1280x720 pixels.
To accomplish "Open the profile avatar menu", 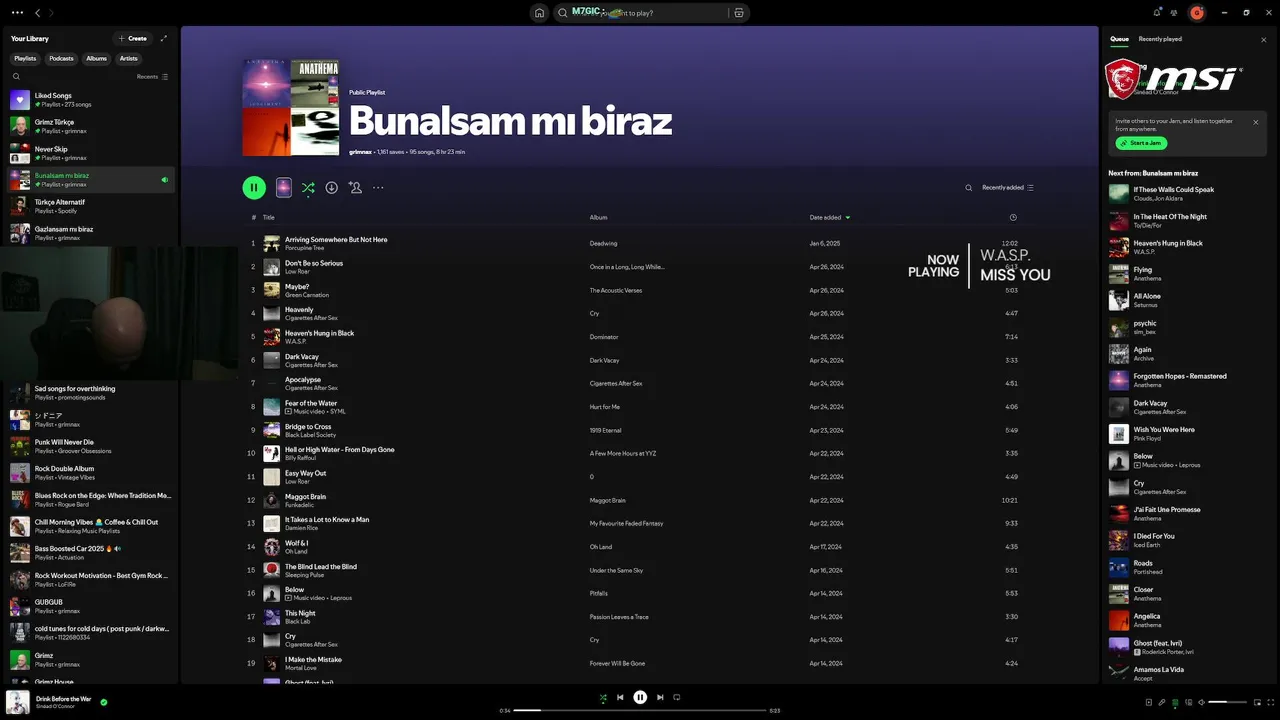I will (1197, 13).
